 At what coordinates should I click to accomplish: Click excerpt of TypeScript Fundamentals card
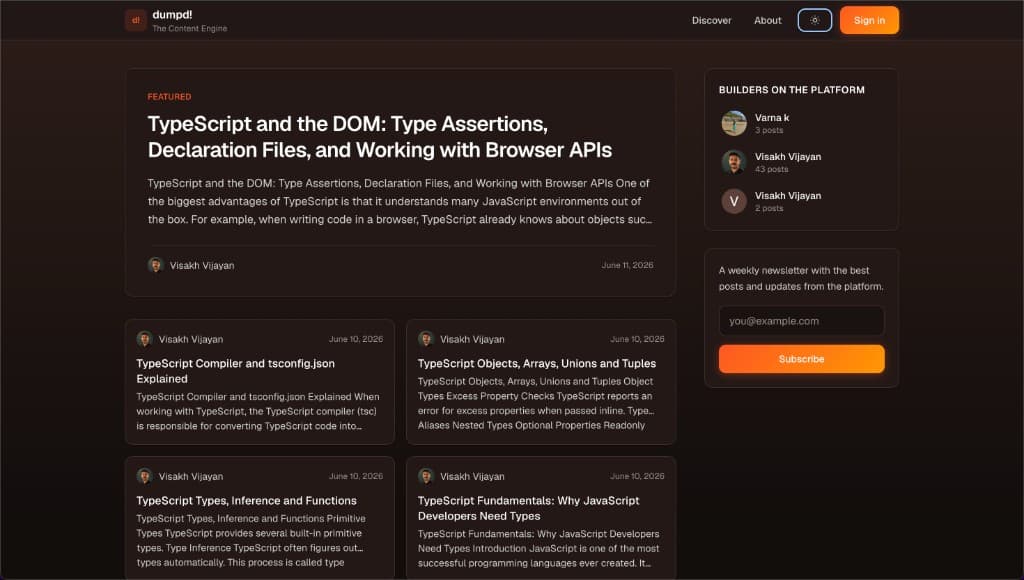[x=538, y=549]
